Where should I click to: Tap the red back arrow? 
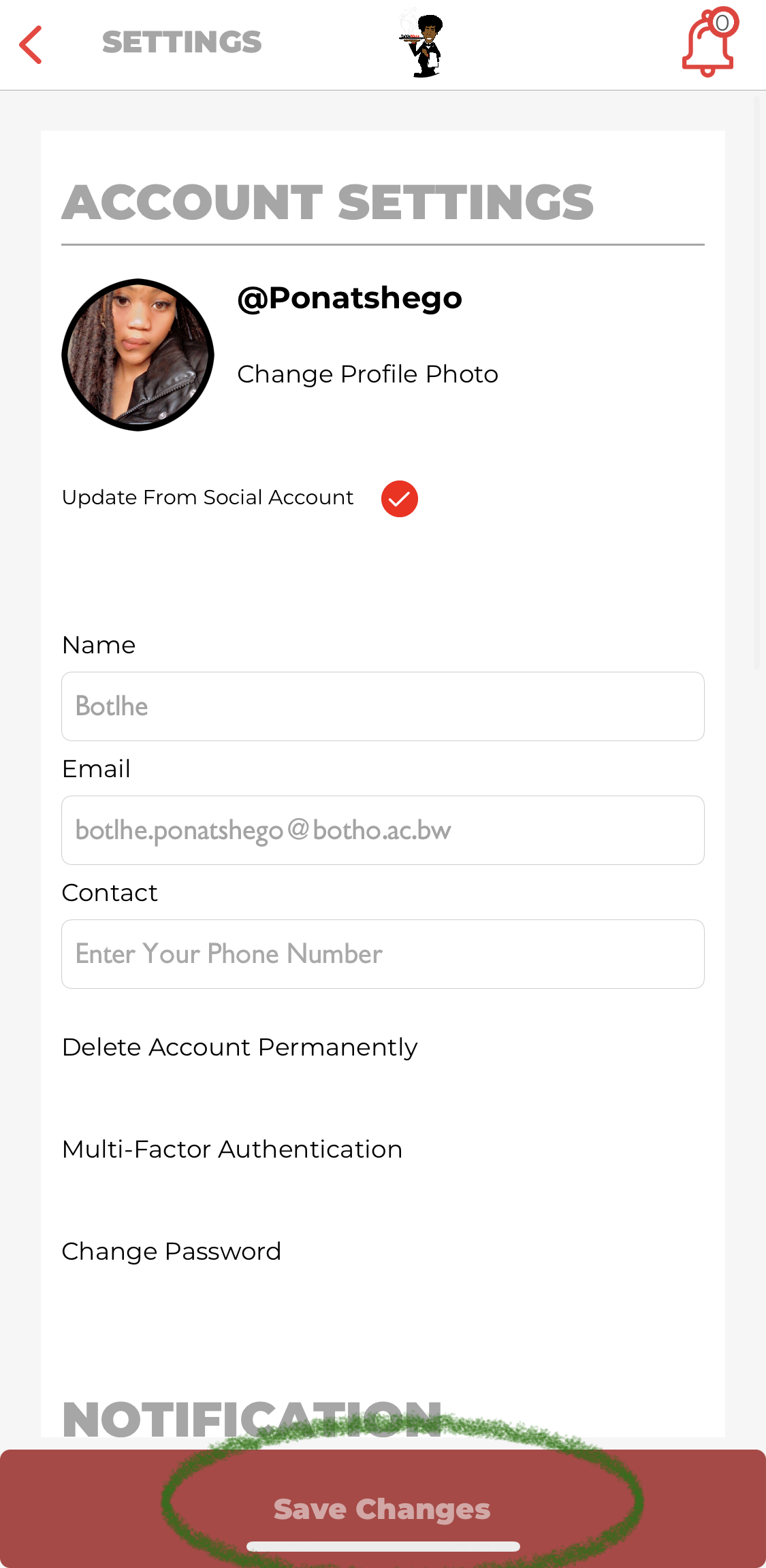31,45
